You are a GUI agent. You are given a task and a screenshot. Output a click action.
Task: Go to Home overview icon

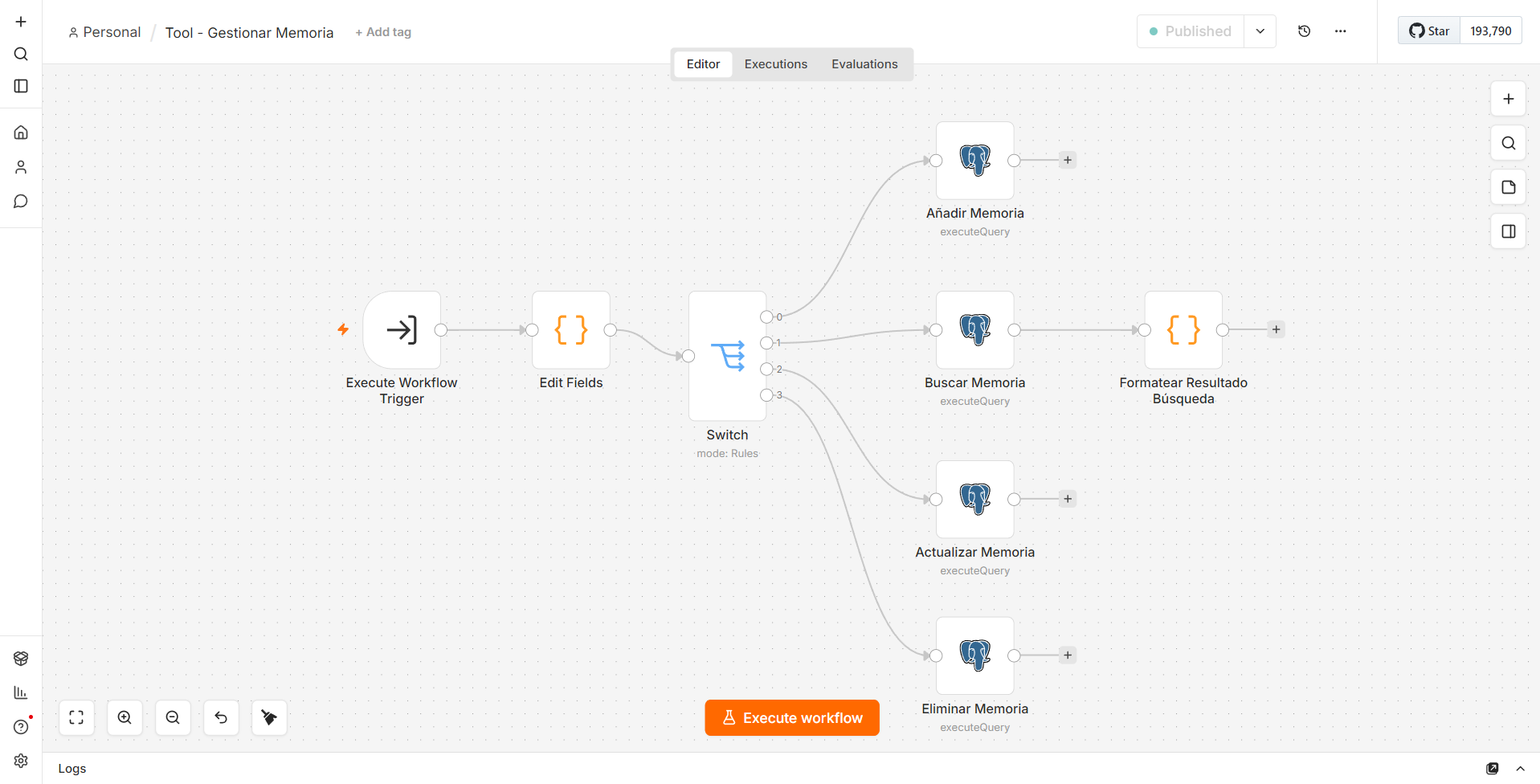point(21,133)
